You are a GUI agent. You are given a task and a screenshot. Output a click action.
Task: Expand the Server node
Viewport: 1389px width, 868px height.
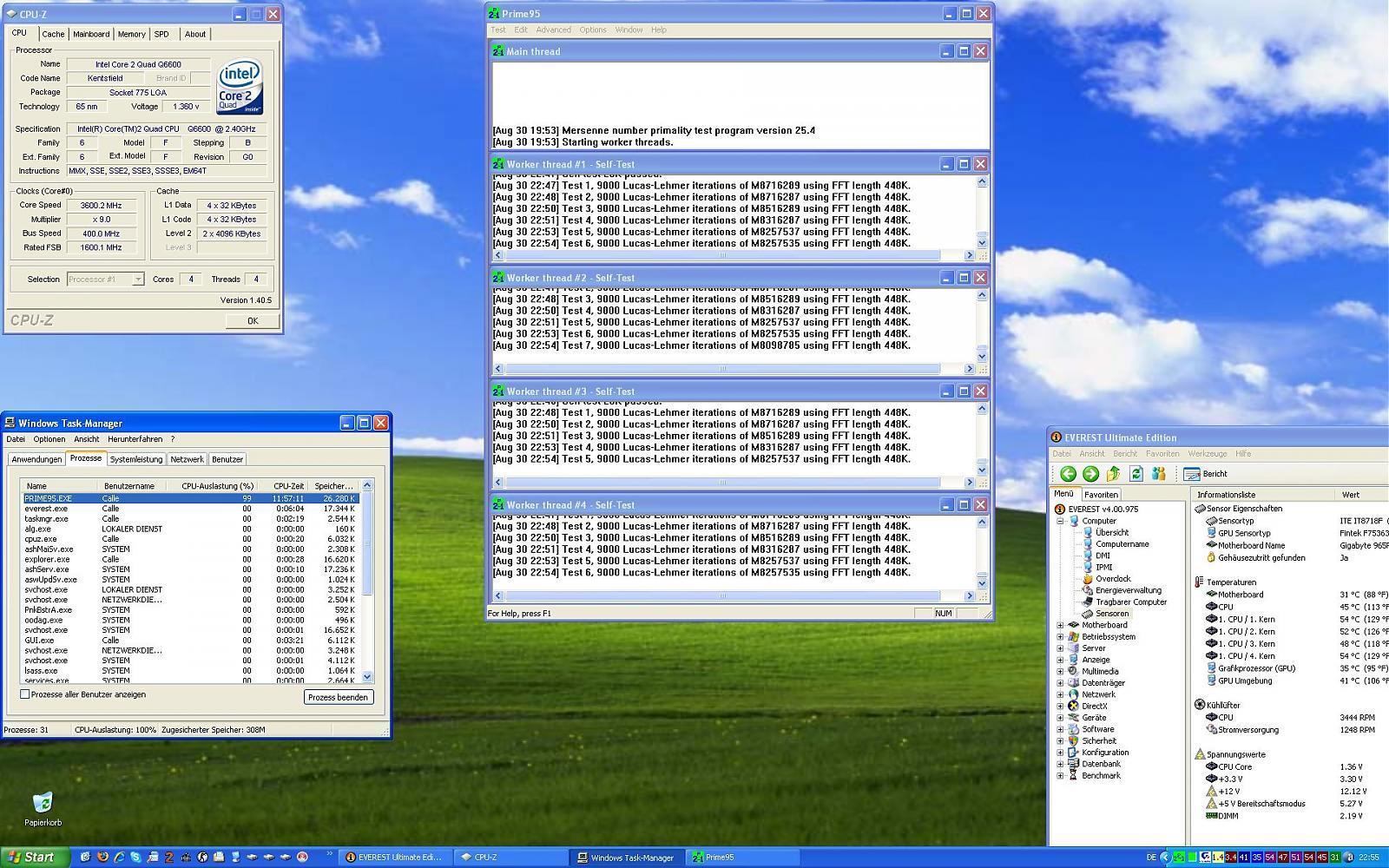tap(1060, 648)
